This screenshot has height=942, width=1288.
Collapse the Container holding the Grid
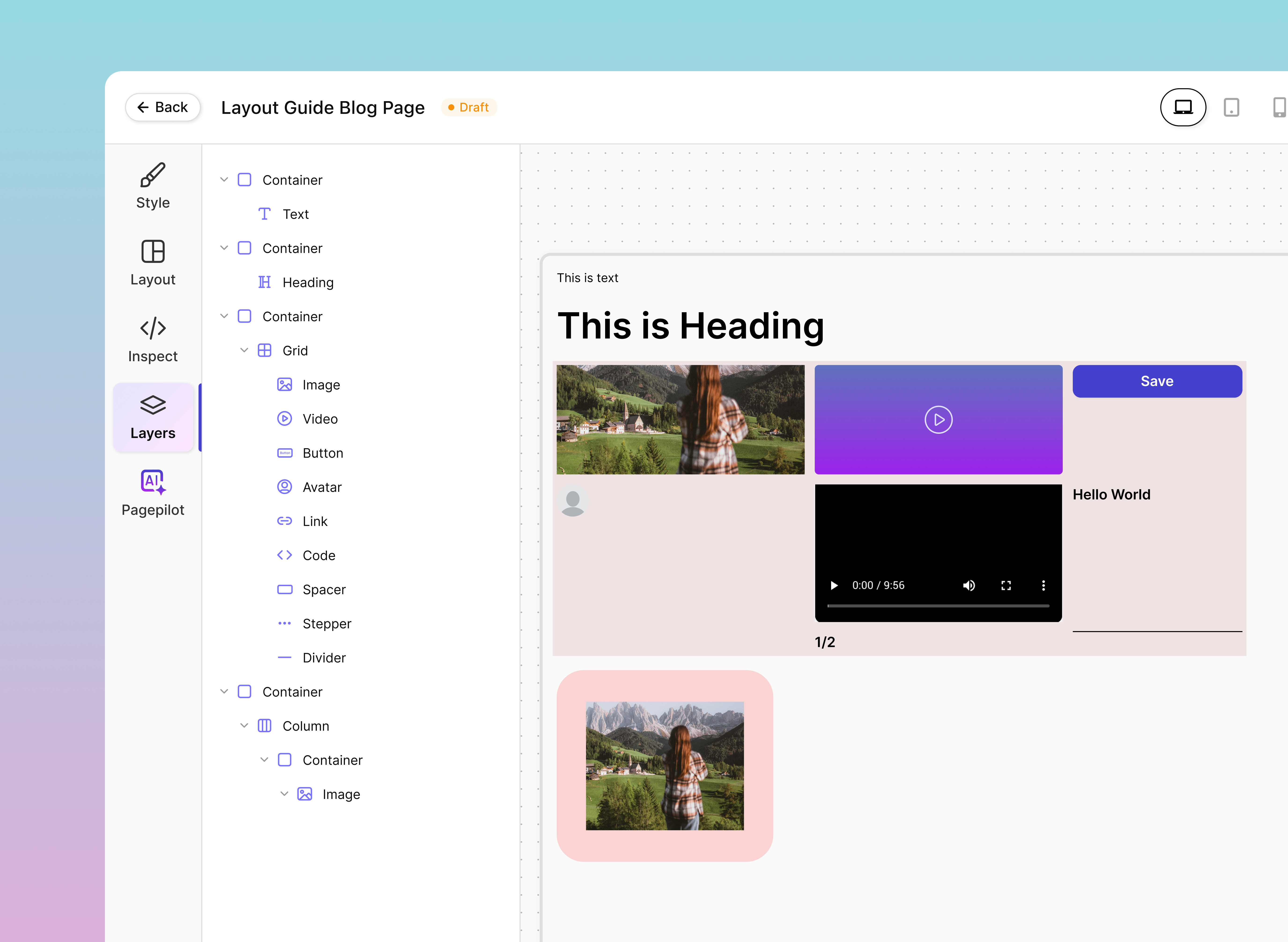pyautogui.click(x=224, y=316)
